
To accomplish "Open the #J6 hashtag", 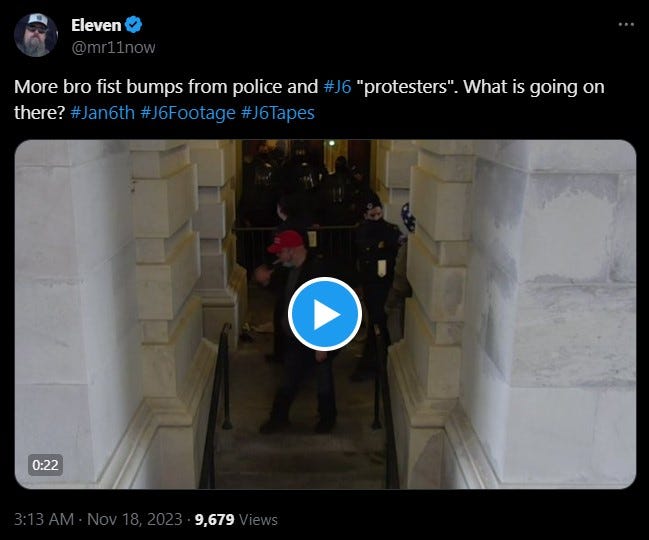I will click(x=337, y=87).
